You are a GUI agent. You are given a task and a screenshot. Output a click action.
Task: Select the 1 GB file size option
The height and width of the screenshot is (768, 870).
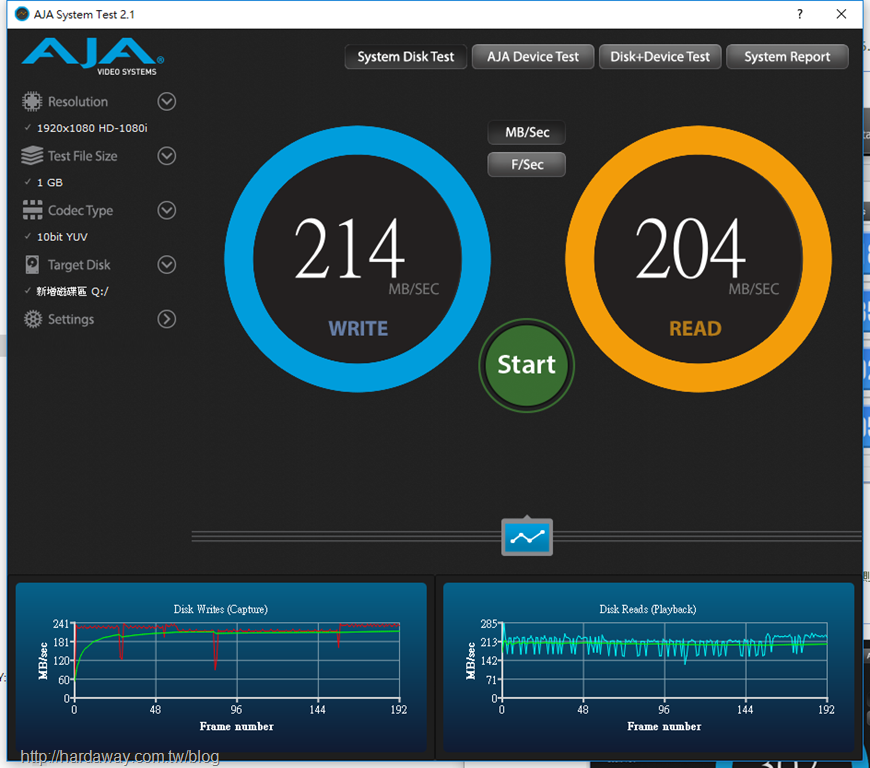coord(49,183)
